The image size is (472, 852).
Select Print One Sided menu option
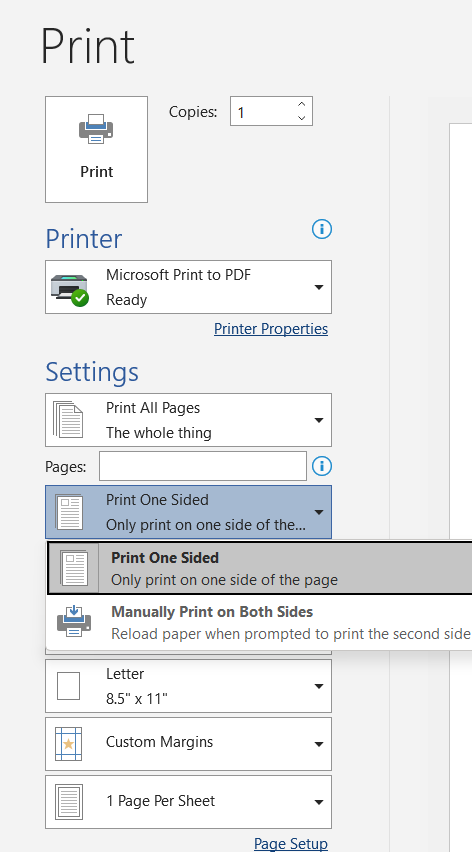tap(260, 568)
